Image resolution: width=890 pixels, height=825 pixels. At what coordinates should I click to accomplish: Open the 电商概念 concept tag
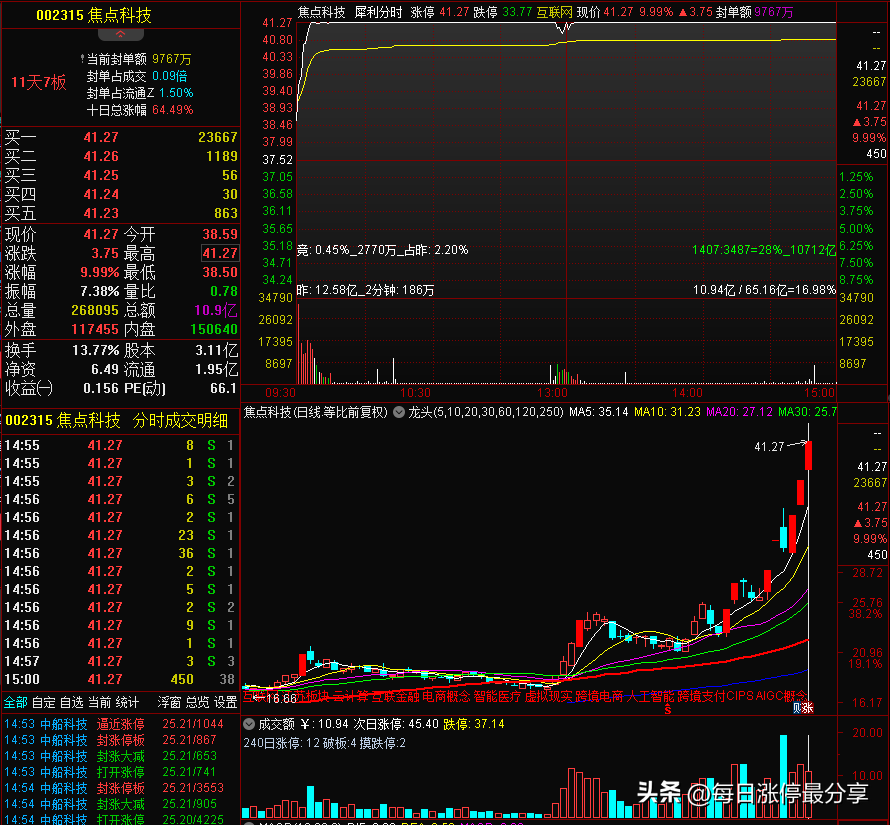tap(446, 696)
